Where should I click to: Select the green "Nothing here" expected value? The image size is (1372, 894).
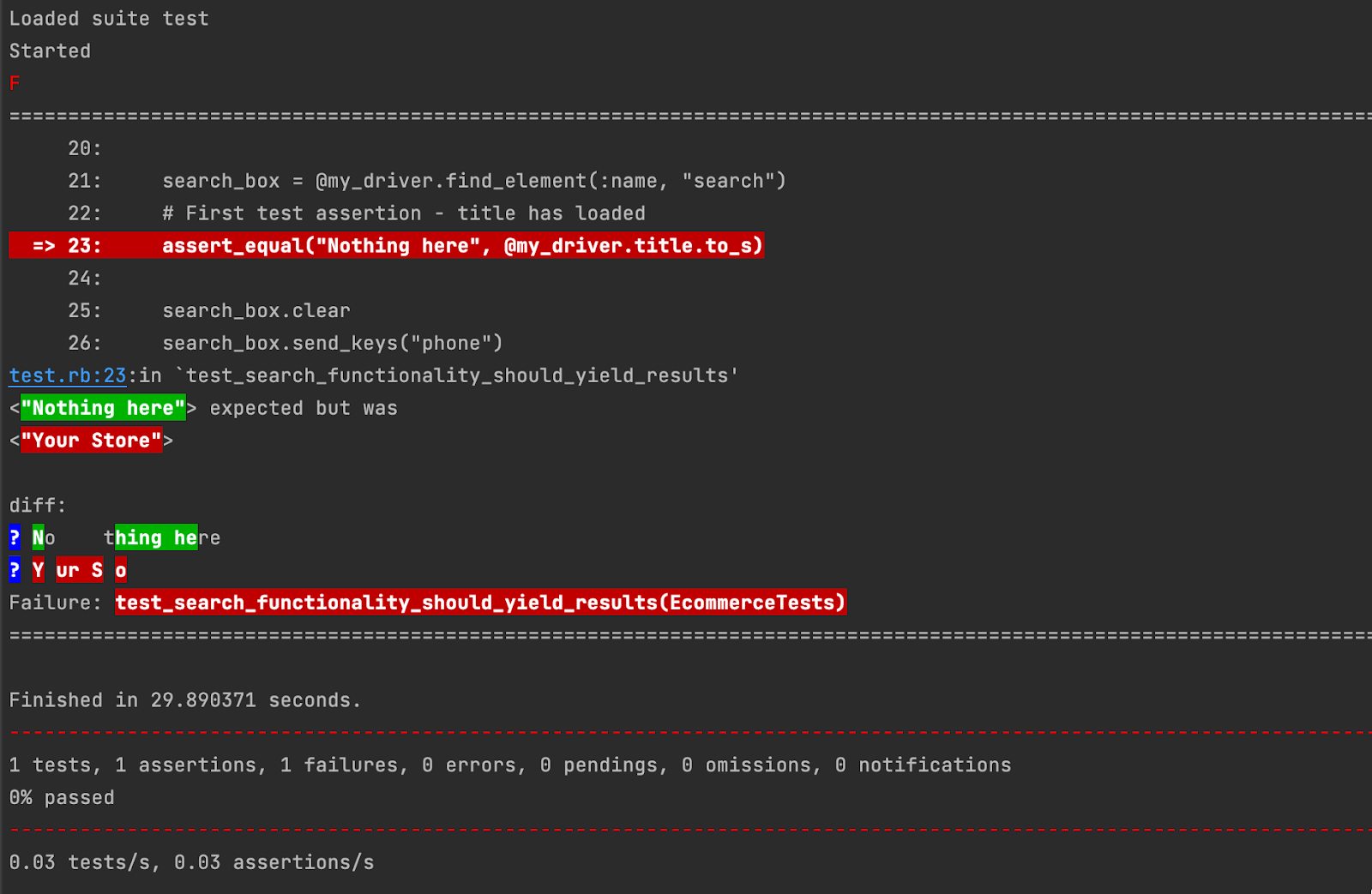click(103, 408)
